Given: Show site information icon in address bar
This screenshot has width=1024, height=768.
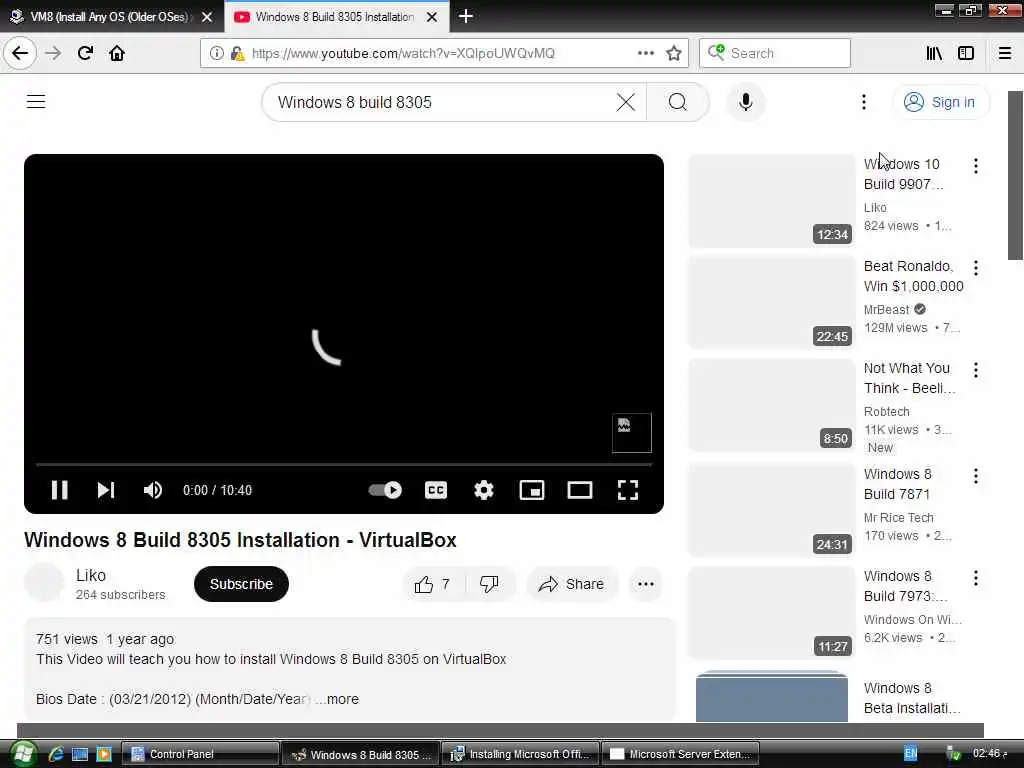Looking at the screenshot, I should (x=216, y=53).
